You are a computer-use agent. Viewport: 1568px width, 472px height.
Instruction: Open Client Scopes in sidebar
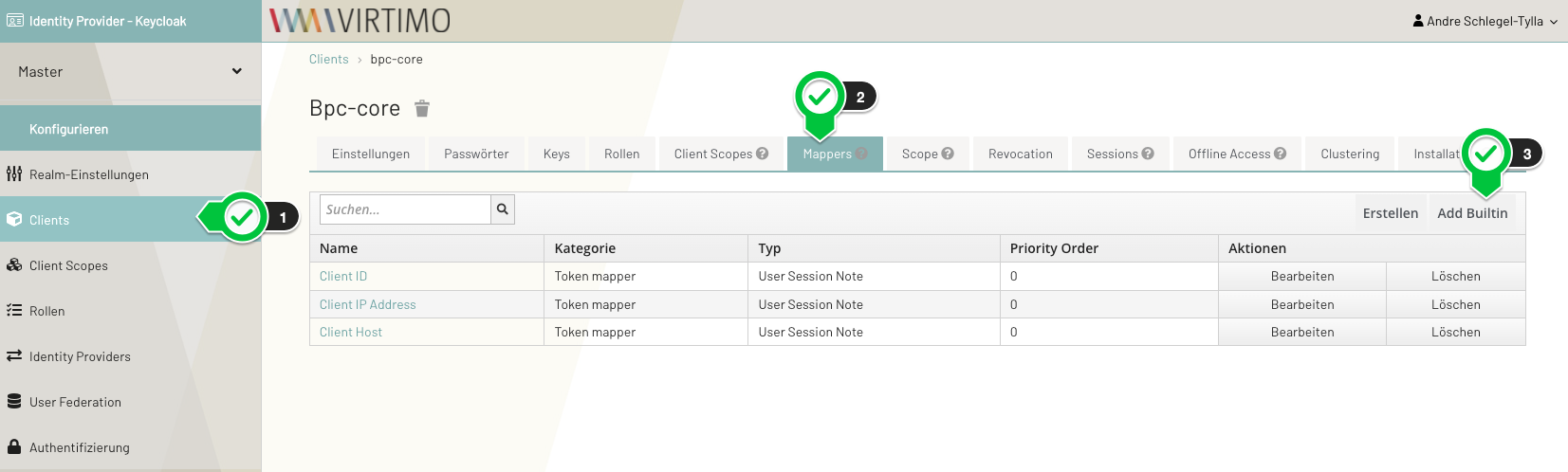click(130, 265)
